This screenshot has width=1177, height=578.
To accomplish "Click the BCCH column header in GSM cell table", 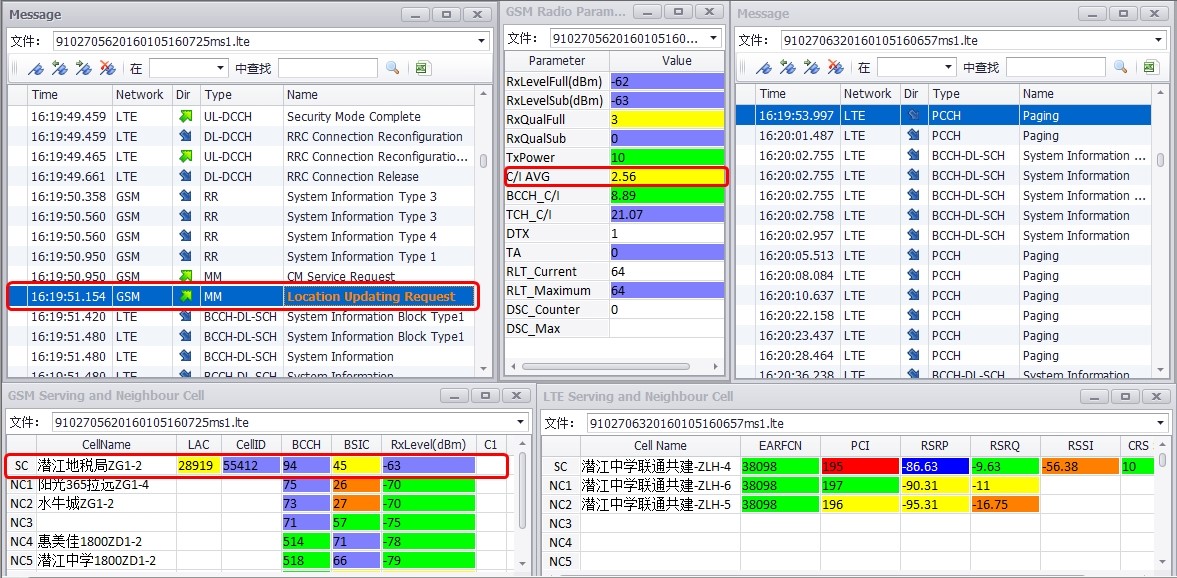I will pos(306,444).
